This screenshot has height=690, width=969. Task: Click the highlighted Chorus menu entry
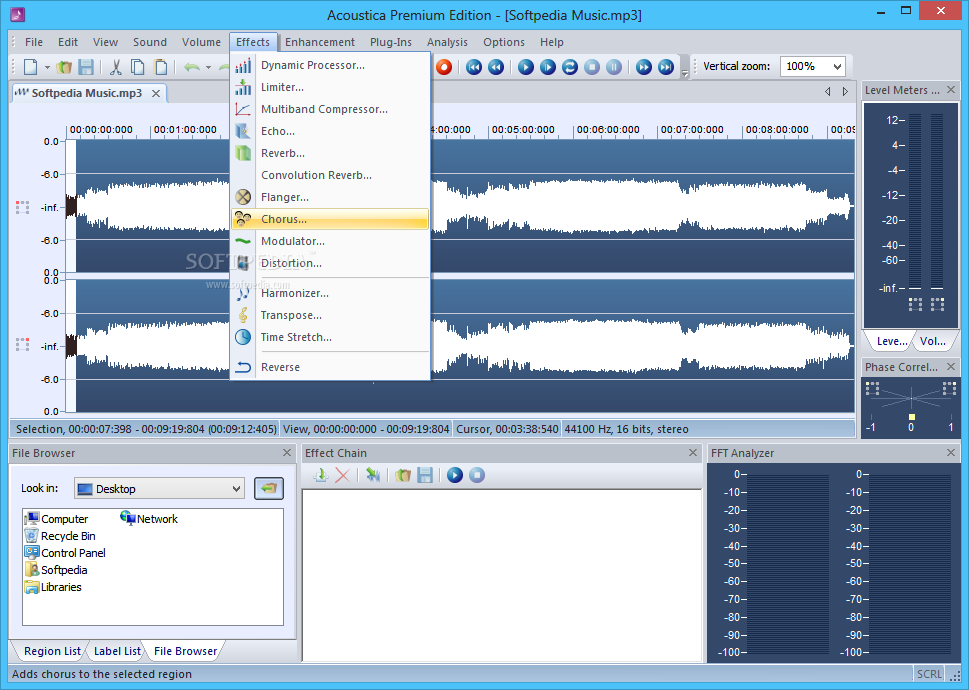tap(330, 219)
